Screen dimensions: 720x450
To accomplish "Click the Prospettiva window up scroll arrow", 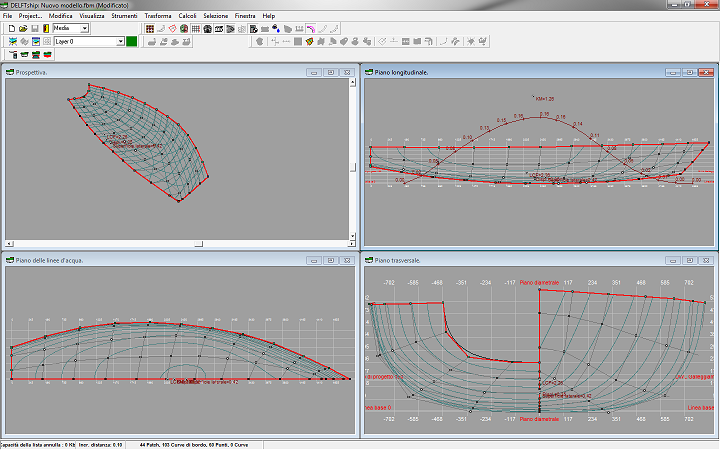I will [x=353, y=82].
